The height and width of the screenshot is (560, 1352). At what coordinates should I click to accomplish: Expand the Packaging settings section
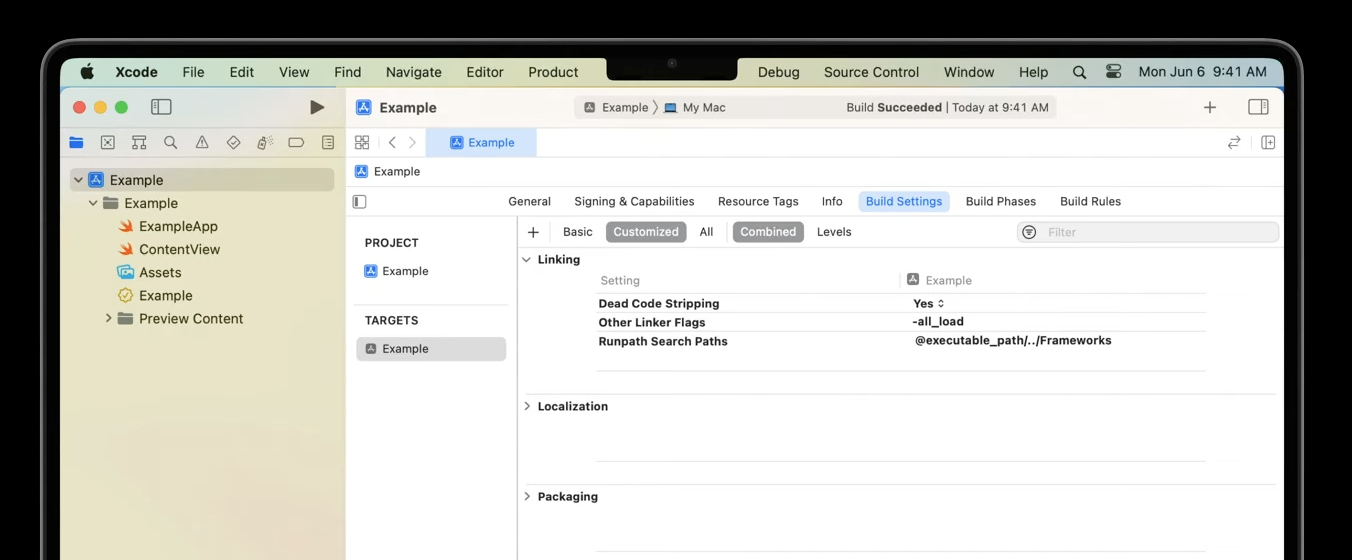coord(527,496)
